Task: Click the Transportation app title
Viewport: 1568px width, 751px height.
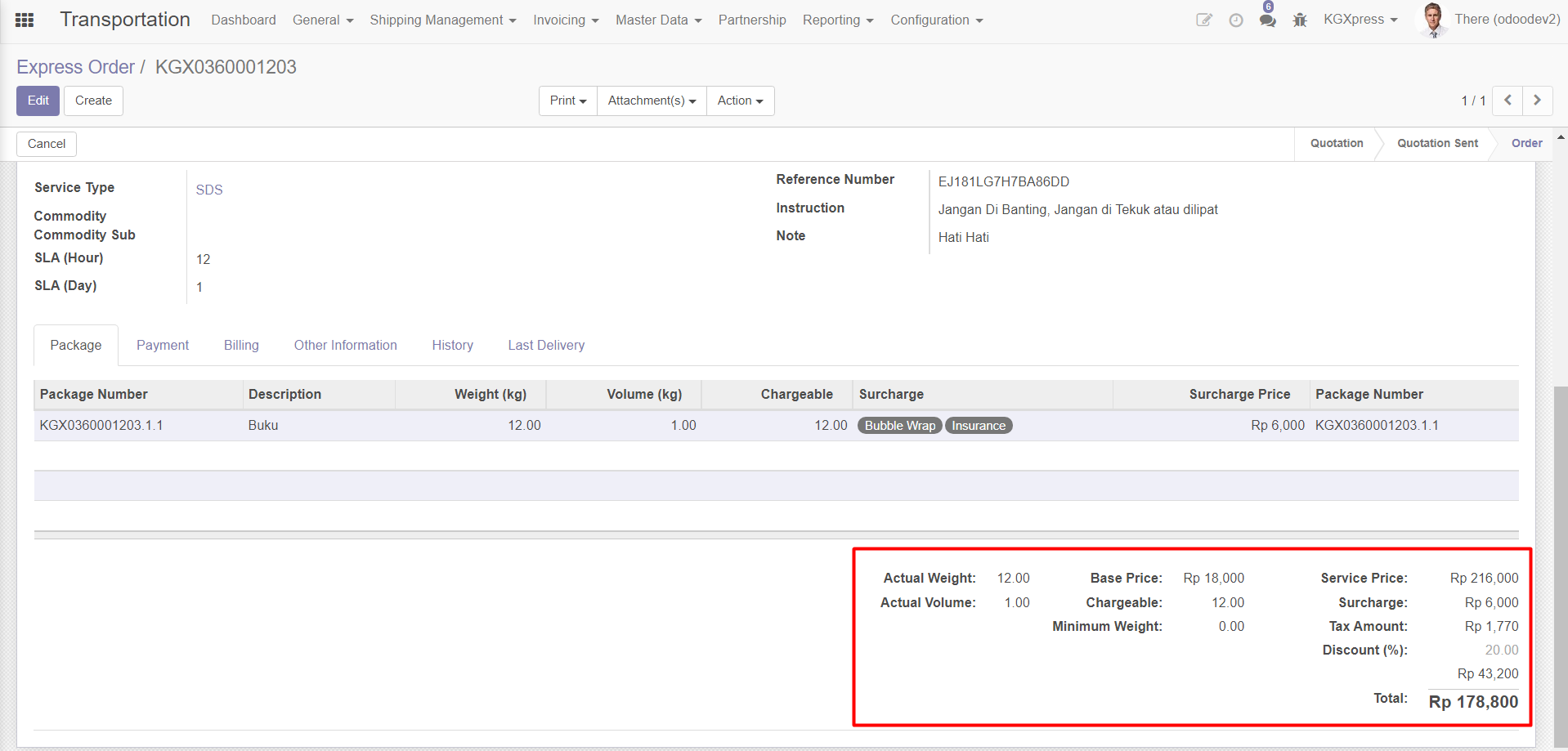Action: (x=125, y=20)
